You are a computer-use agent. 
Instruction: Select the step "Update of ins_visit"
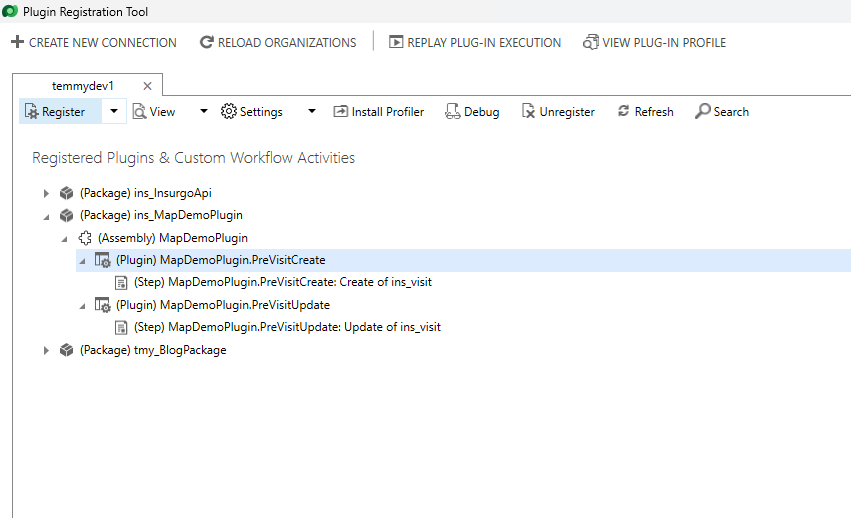(287, 327)
